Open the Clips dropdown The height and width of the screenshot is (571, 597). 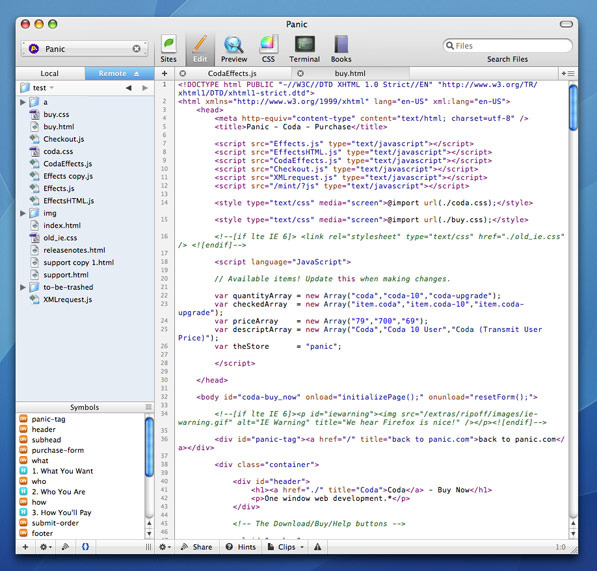tap(286, 547)
